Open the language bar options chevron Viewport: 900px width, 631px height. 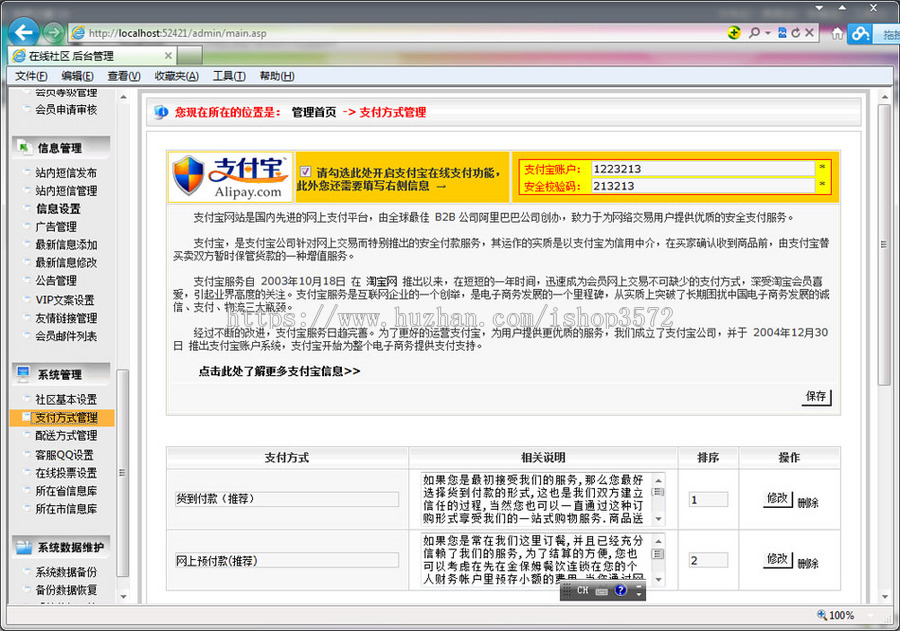tap(638, 594)
